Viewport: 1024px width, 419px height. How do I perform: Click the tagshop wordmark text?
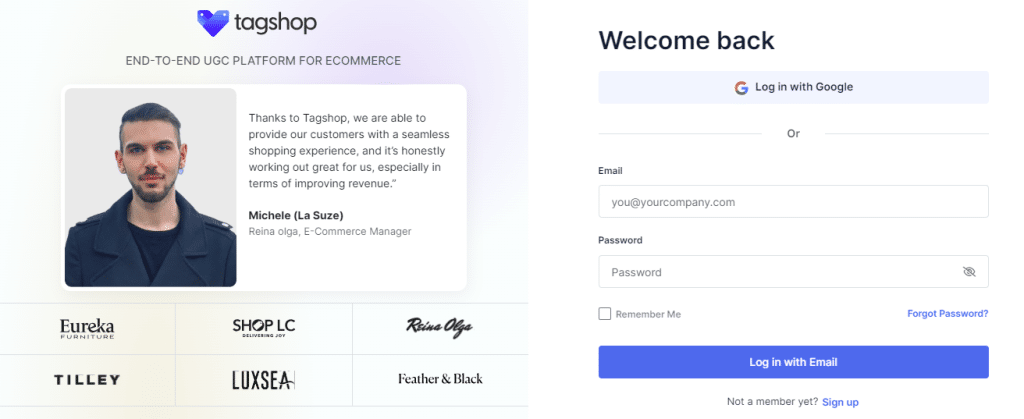pyautogui.click(x=274, y=21)
